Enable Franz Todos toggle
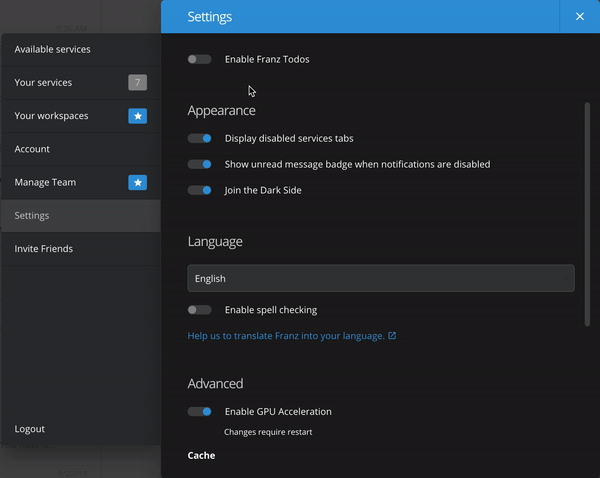The height and width of the screenshot is (478, 600). pos(199,59)
